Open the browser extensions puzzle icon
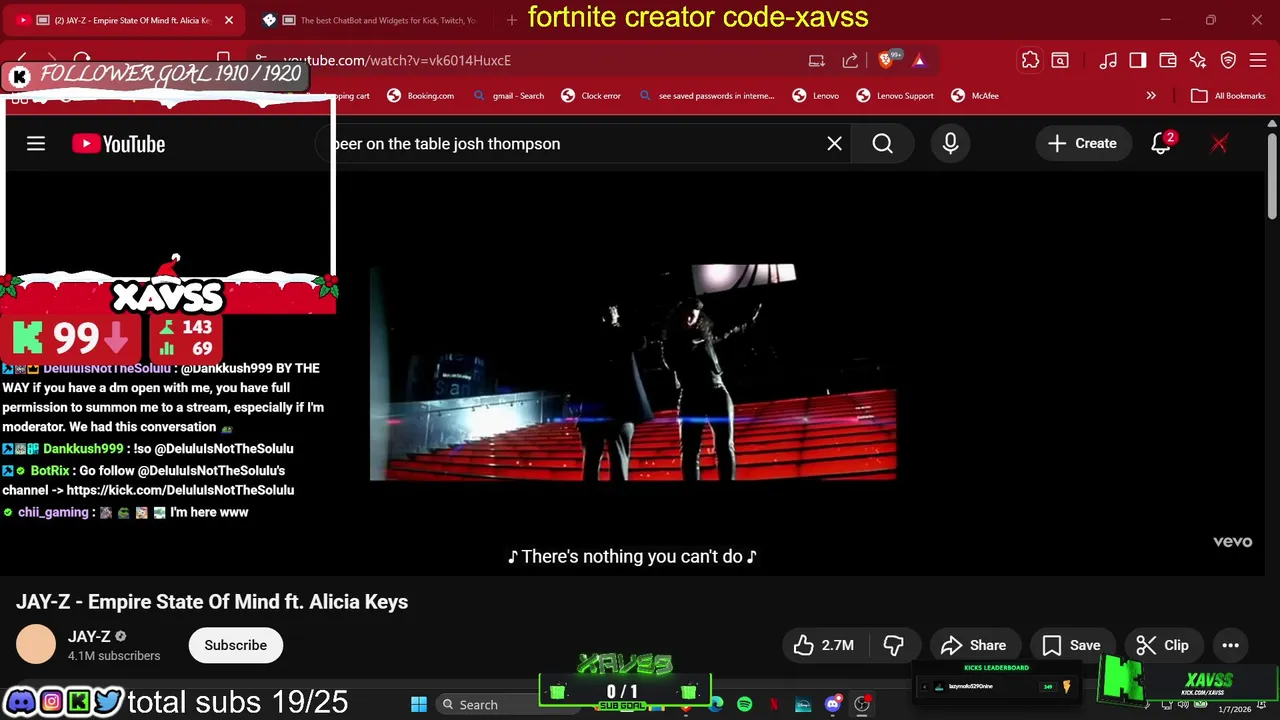Screen dimensions: 1280x720 tap(1030, 60)
